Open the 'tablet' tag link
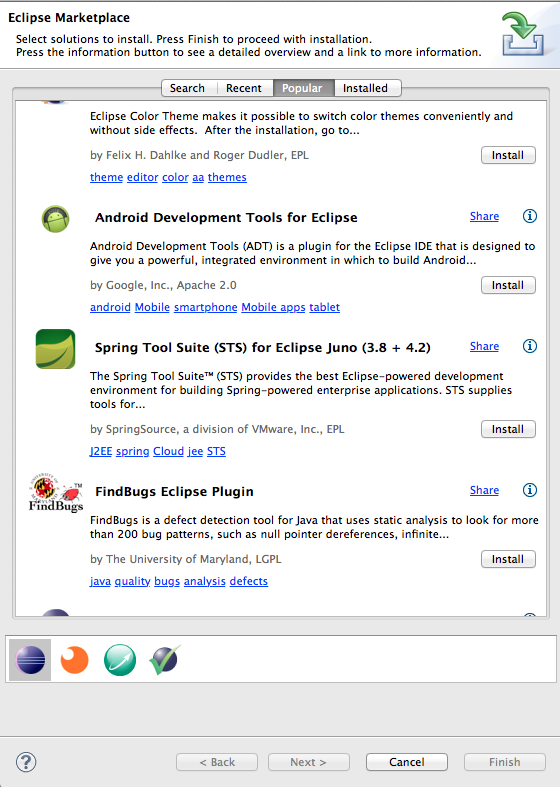 324,307
